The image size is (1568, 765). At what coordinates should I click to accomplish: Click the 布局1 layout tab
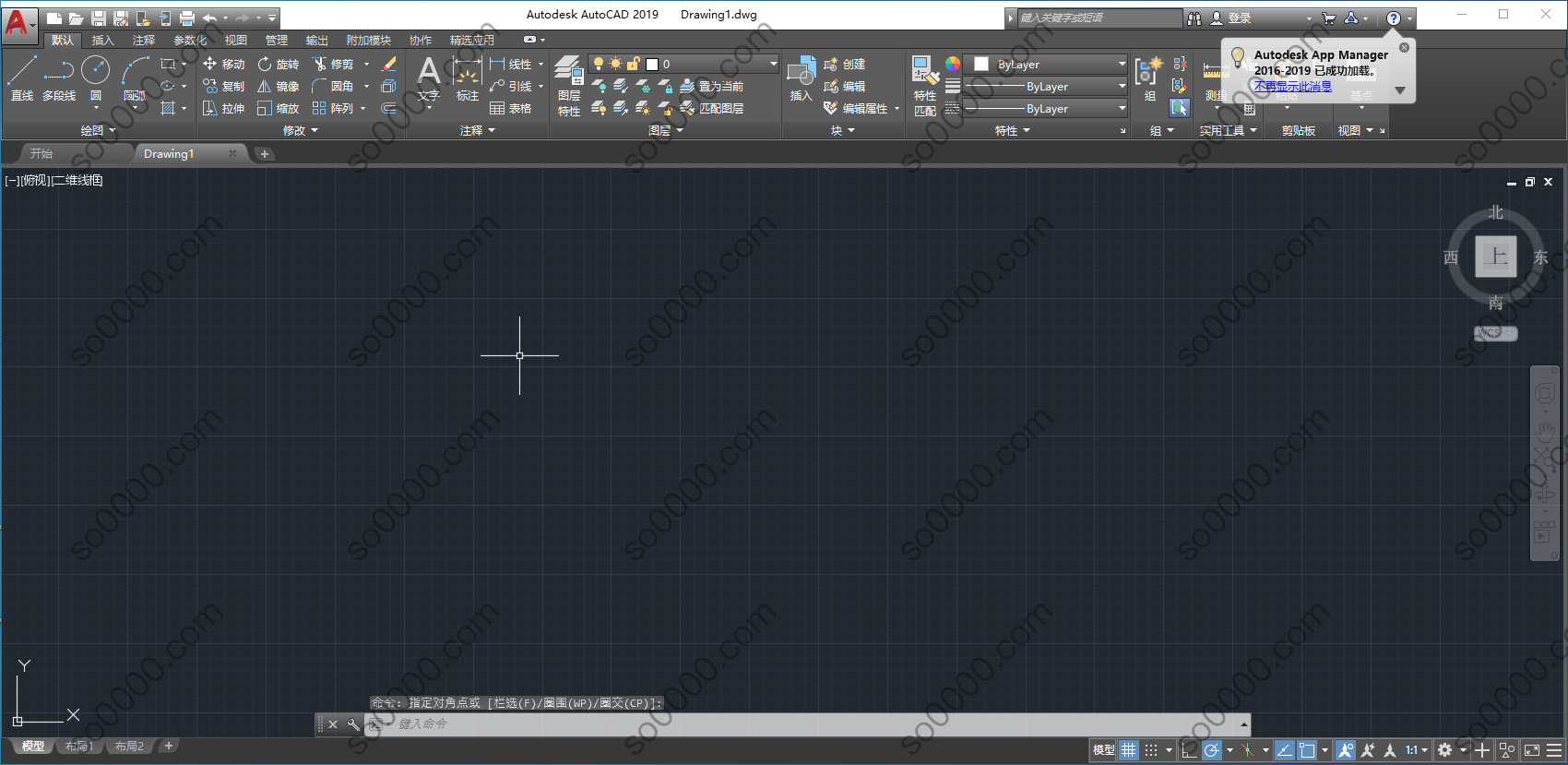point(80,746)
